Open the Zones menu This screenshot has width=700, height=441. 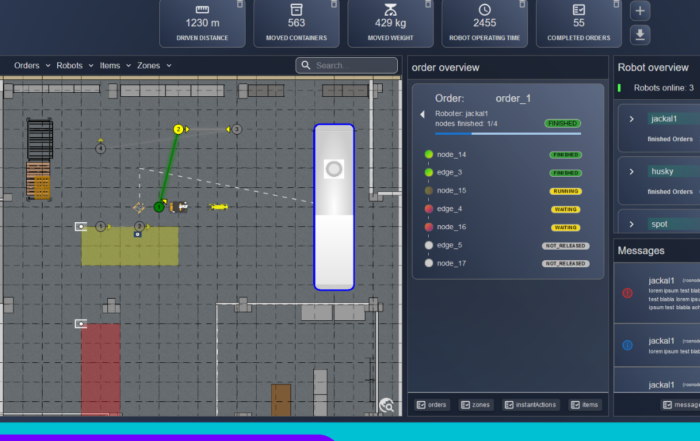point(153,66)
